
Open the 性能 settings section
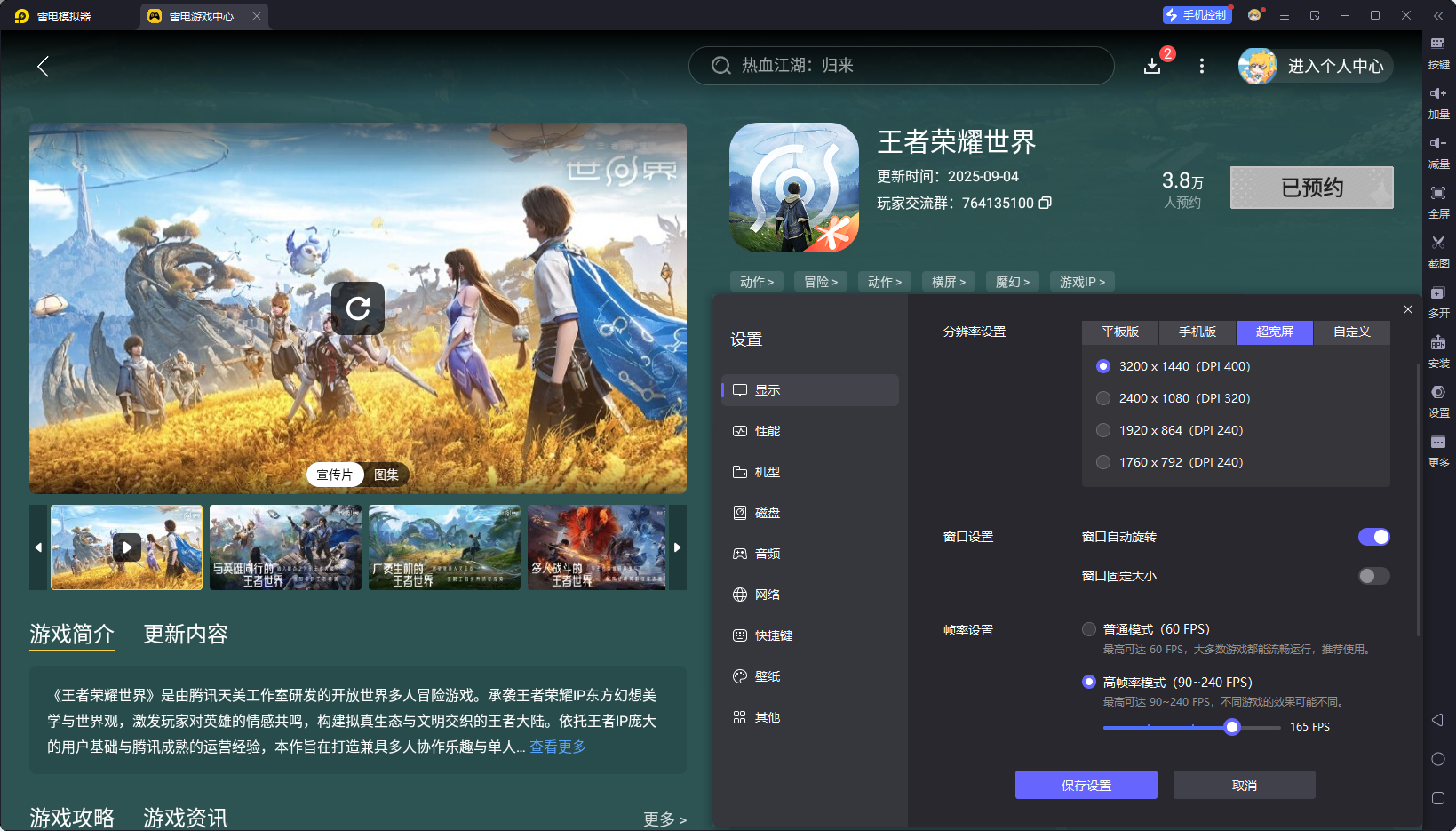(768, 431)
